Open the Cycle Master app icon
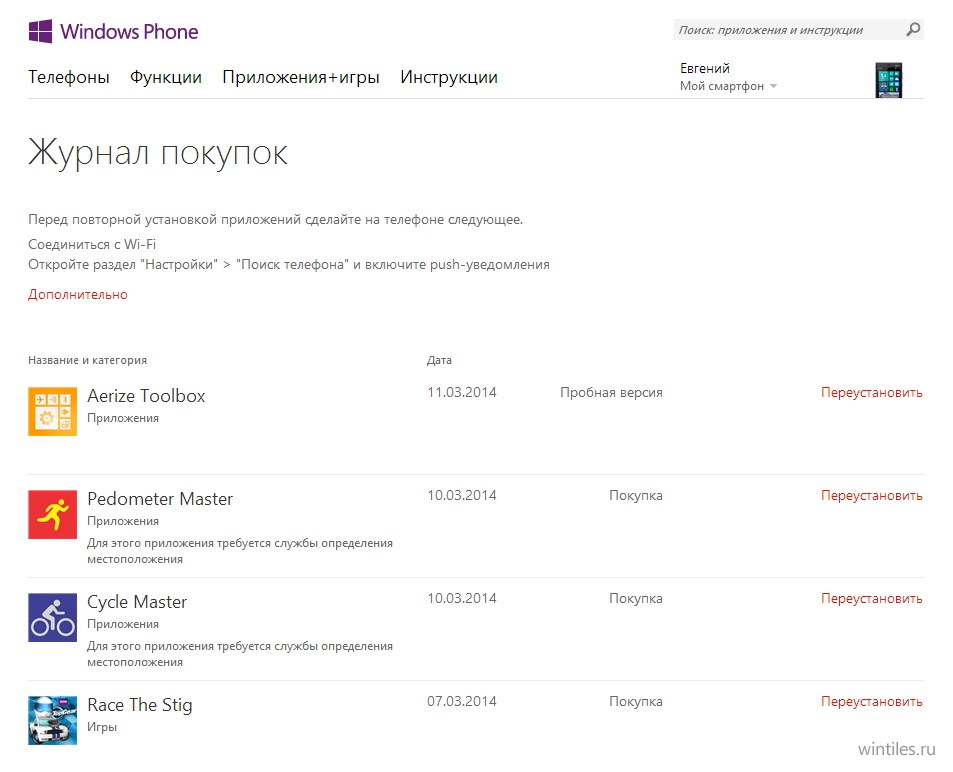The width and height of the screenshot is (953, 772). click(52, 618)
